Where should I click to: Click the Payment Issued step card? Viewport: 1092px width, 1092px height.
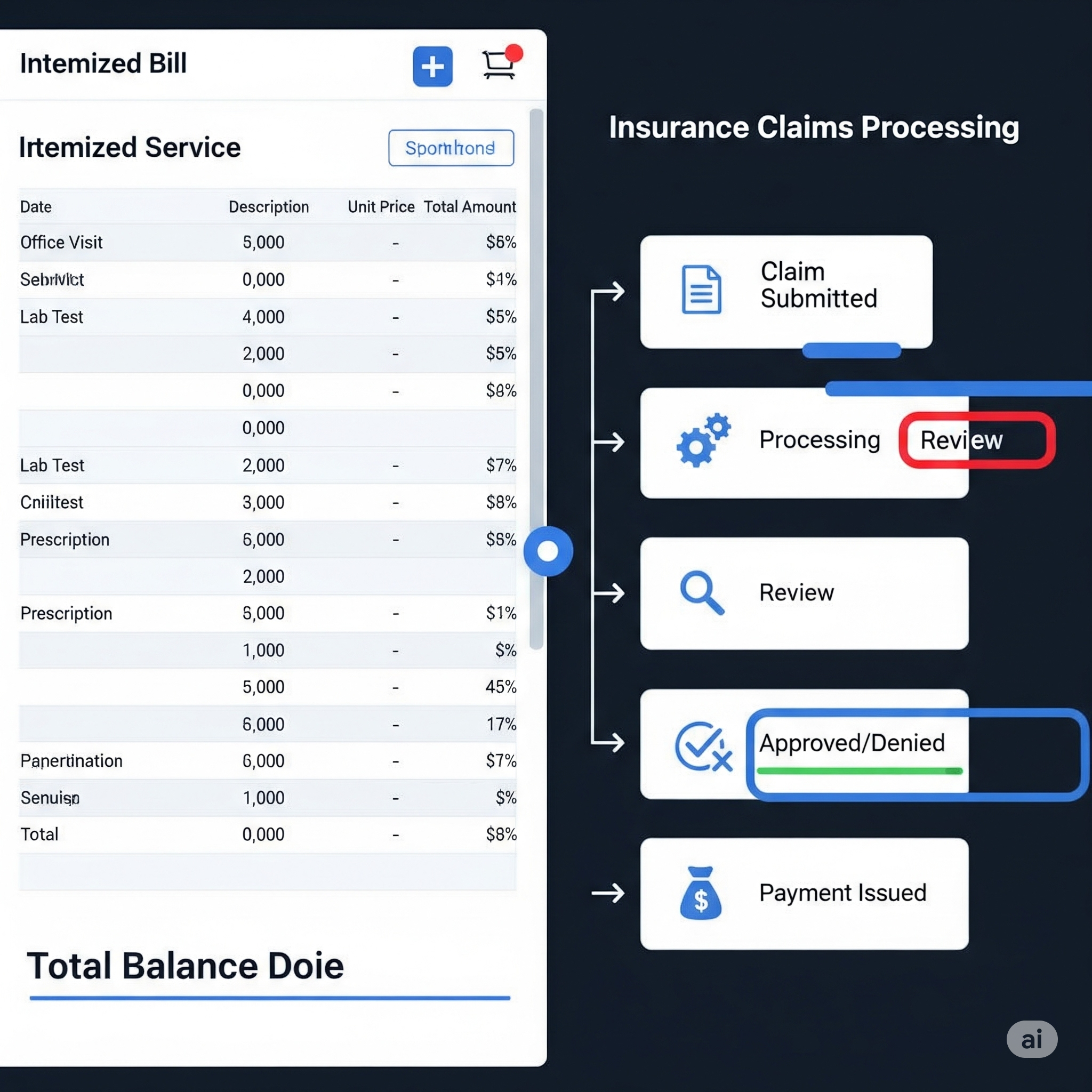(x=804, y=894)
